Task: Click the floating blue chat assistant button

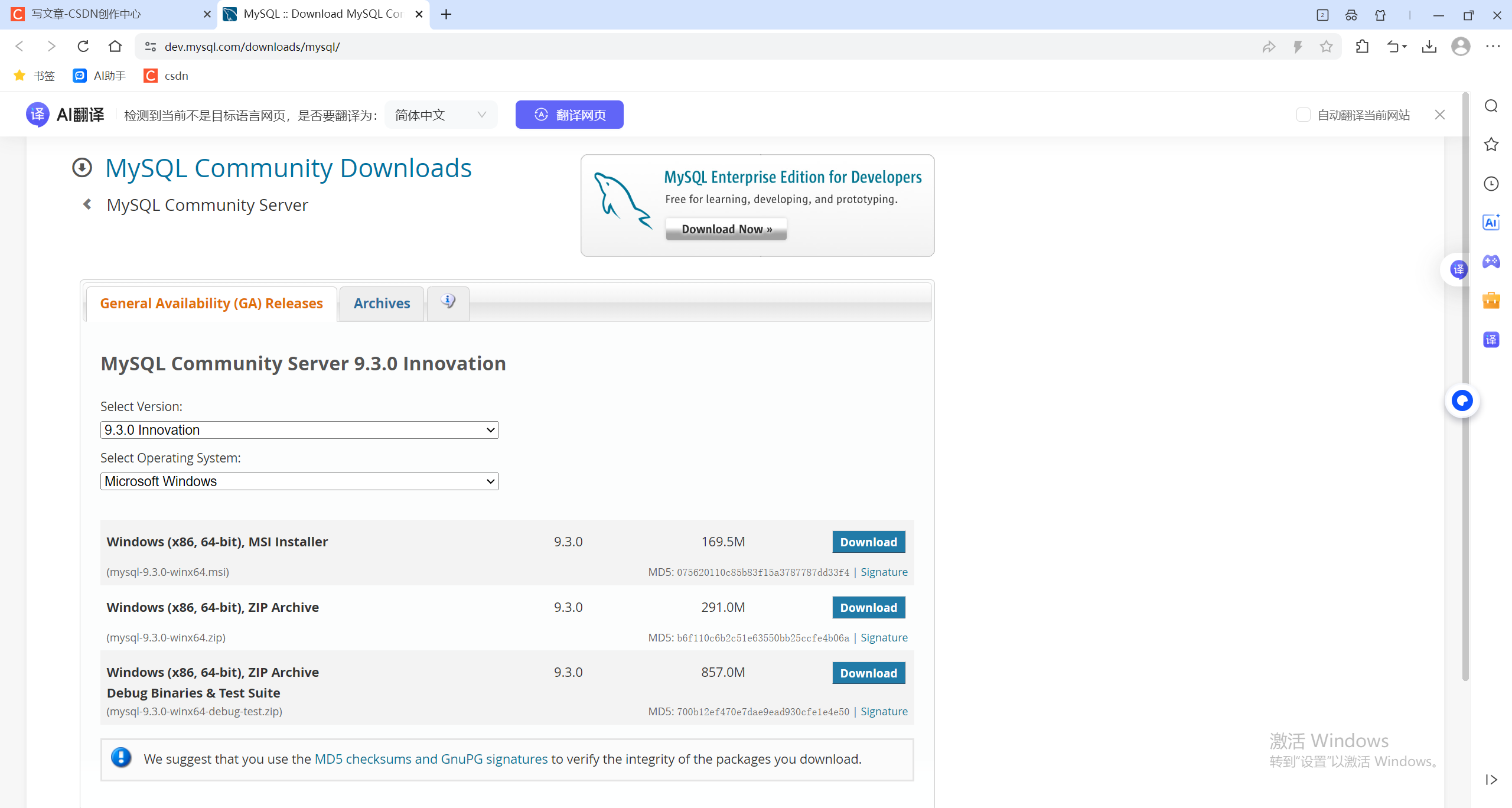Action: [1462, 401]
